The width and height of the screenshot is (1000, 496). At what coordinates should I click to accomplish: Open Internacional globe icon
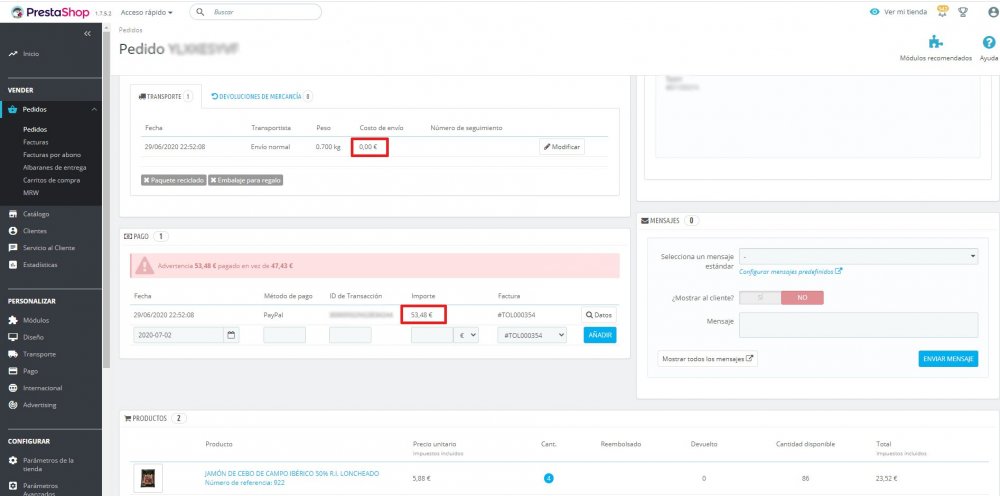coord(13,388)
